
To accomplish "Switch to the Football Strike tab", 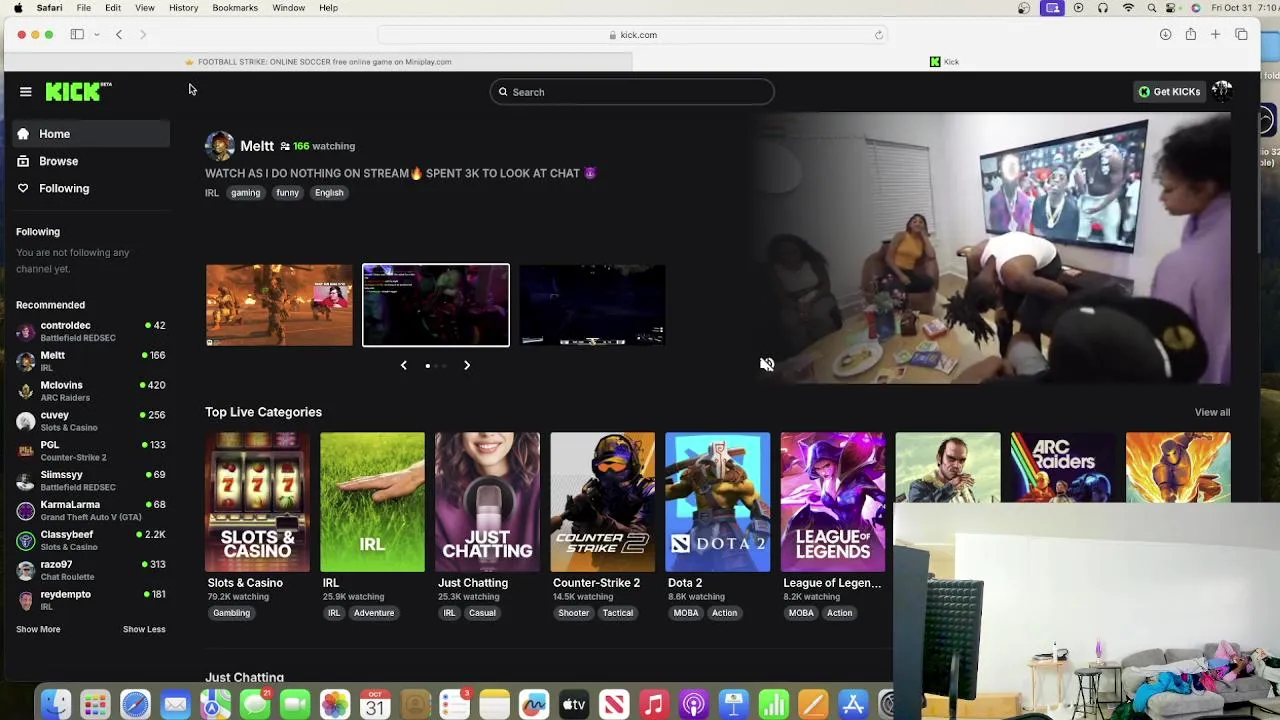I will pos(318,62).
